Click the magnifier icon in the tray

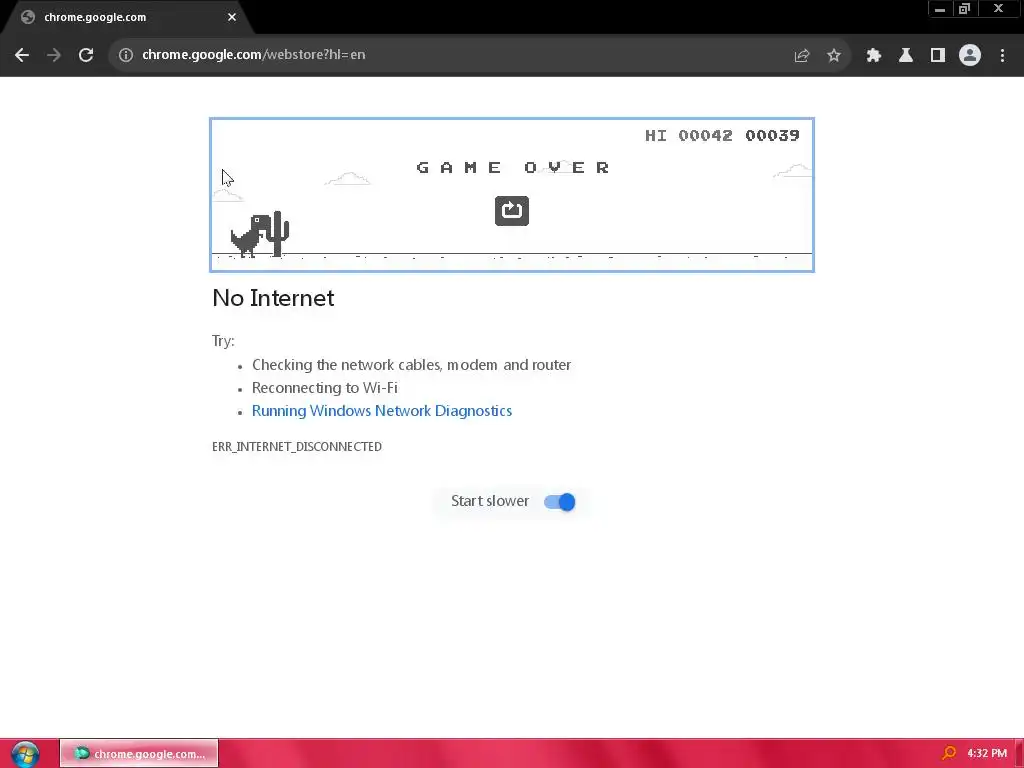(x=949, y=754)
